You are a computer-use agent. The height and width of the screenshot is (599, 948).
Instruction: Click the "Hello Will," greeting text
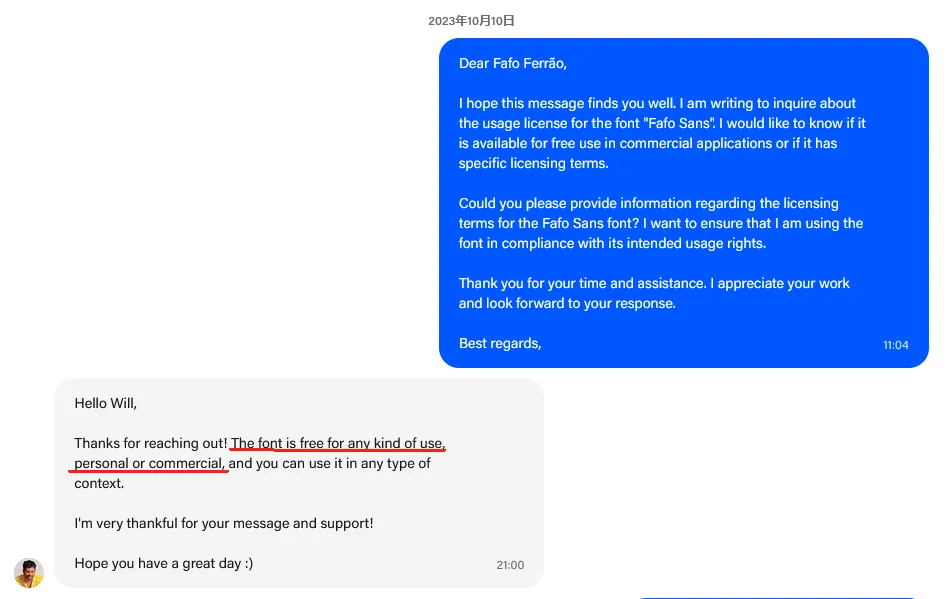(x=106, y=403)
